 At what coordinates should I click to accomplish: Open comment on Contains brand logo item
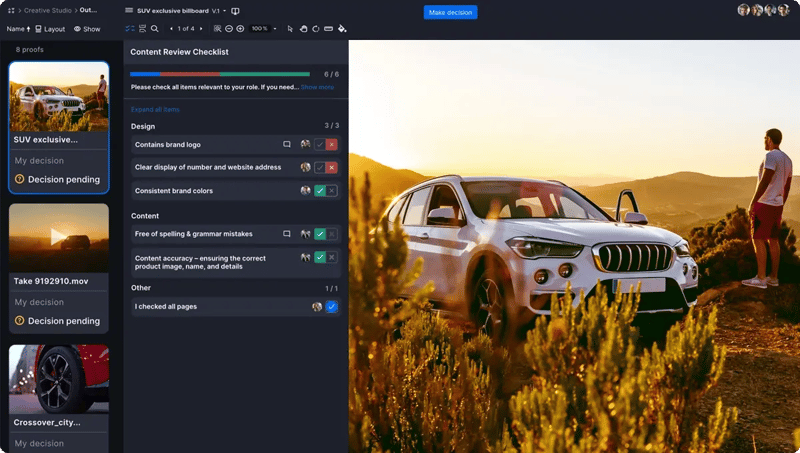[x=287, y=144]
